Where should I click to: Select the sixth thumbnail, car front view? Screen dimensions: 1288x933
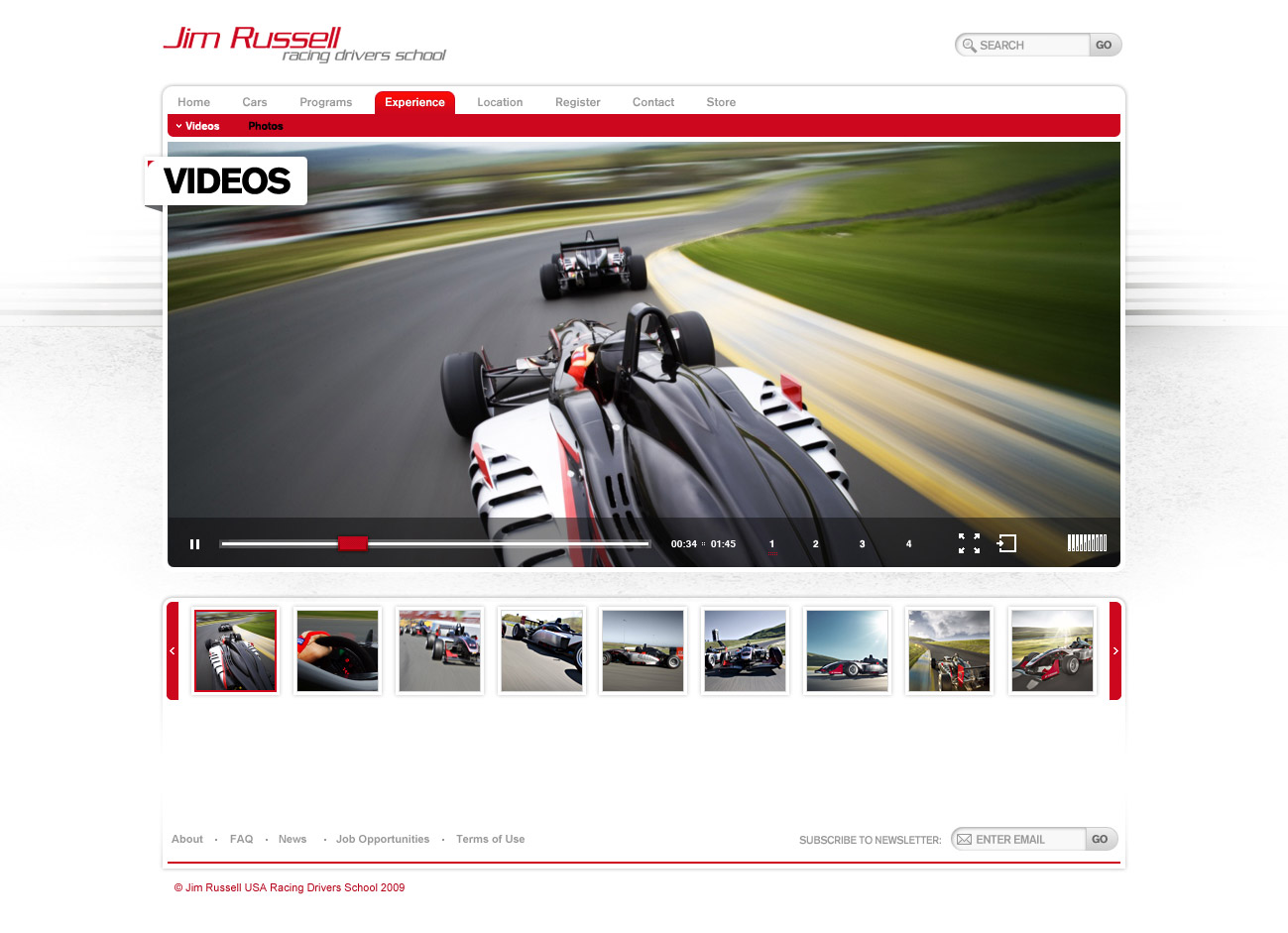(746, 650)
